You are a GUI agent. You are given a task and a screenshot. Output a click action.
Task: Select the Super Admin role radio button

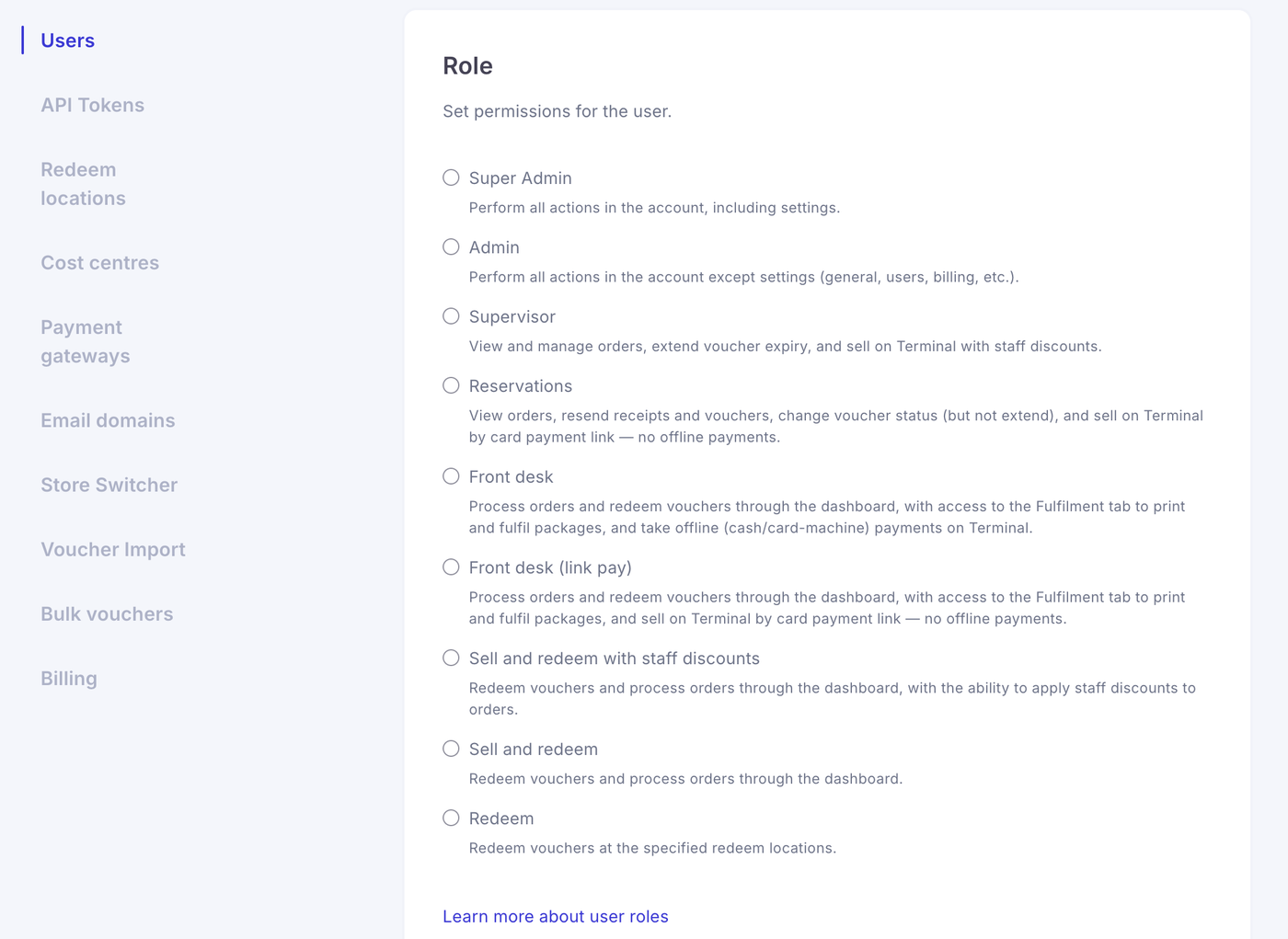click(451, 177)
